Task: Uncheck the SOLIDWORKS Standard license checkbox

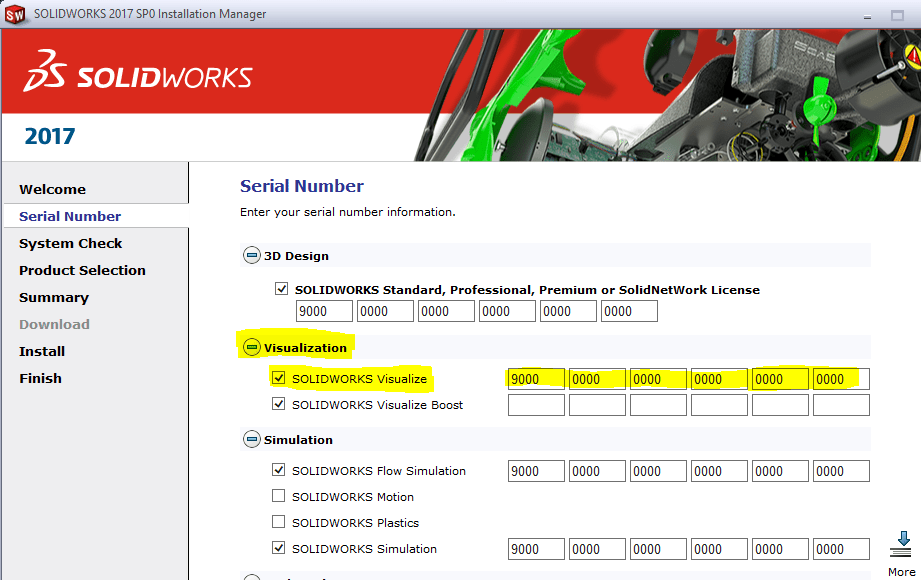Action: point(282,290)
